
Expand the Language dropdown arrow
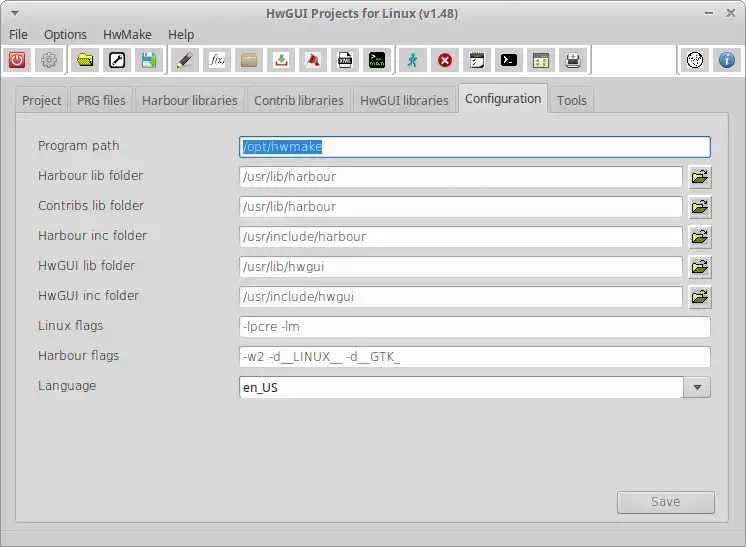pyautogui.click(x=697, y=387)
